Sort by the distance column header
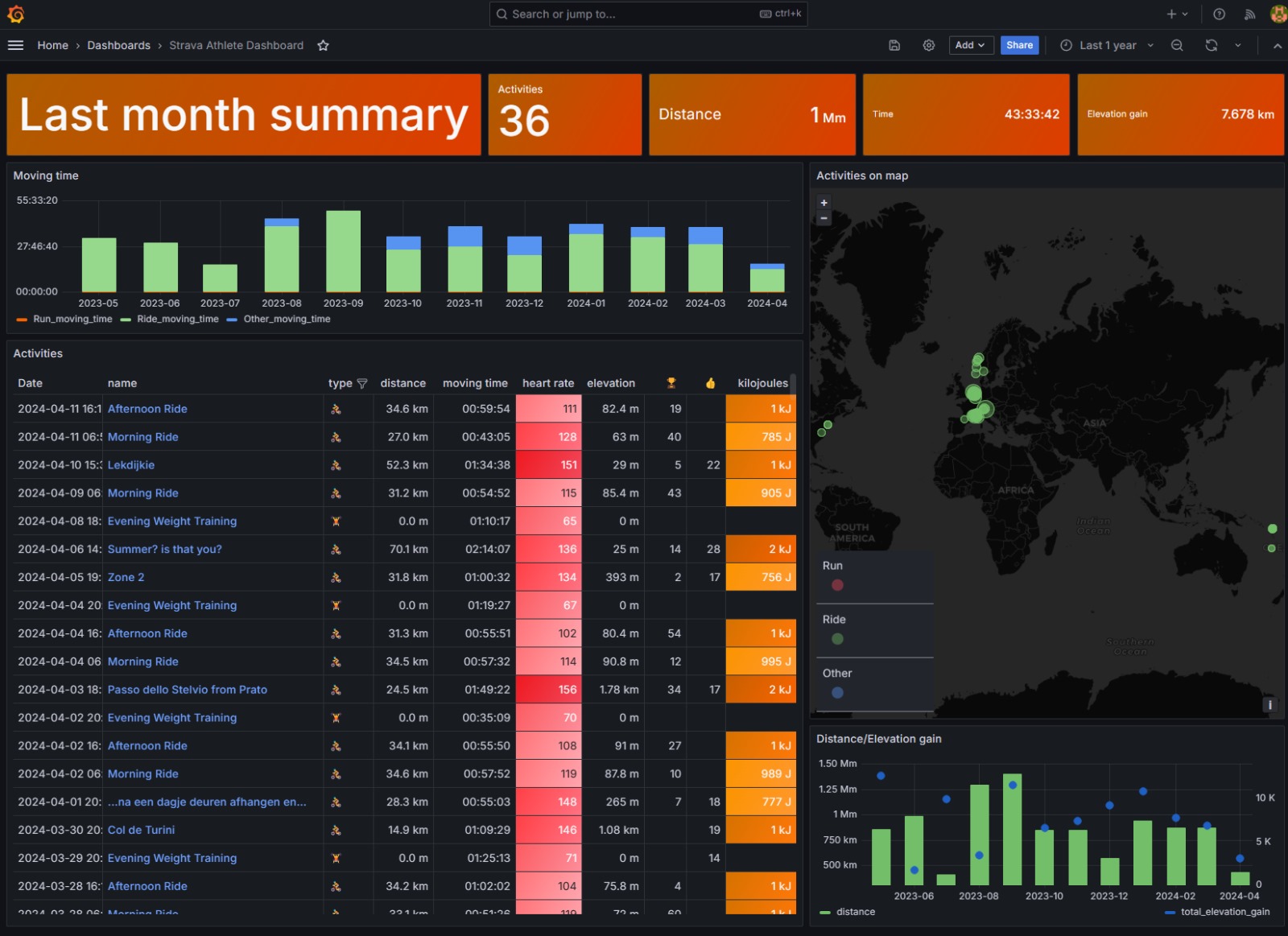Image resolution: width=1288 pixels, height=936 pixels. (x=403, y=383)
